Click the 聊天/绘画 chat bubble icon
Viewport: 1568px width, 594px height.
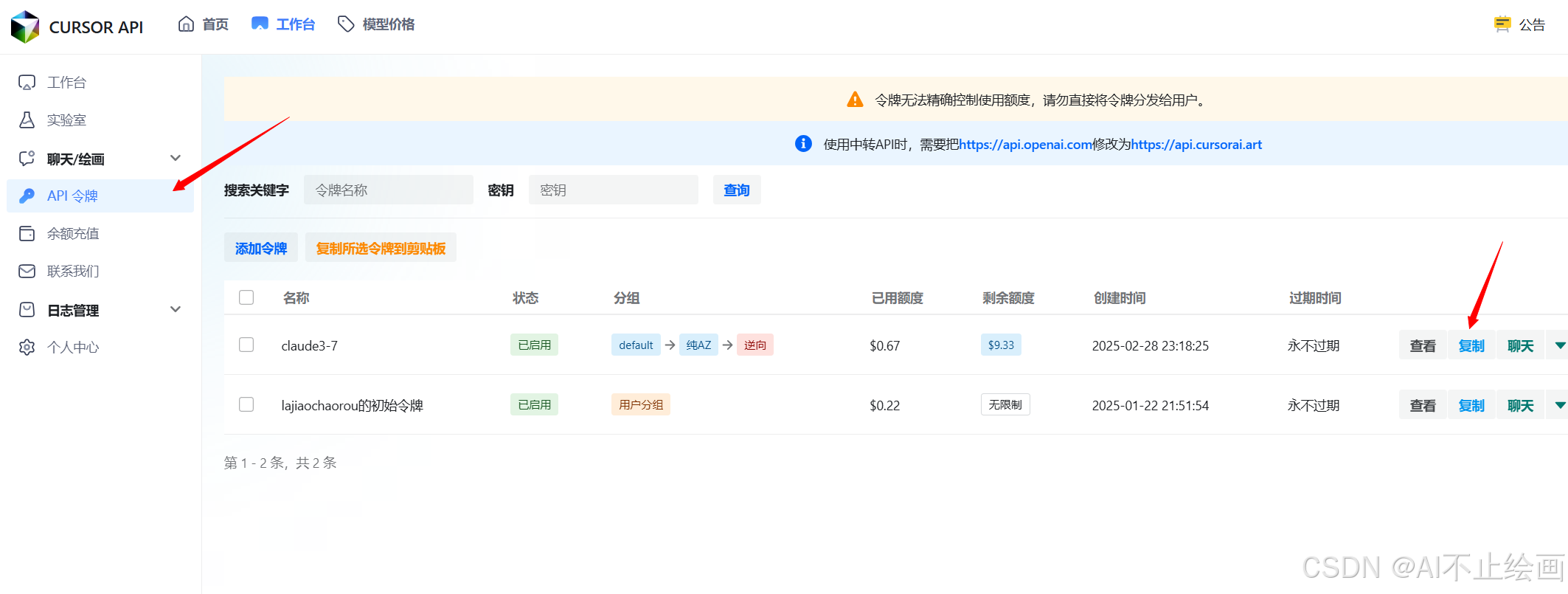tap(27, 159)
